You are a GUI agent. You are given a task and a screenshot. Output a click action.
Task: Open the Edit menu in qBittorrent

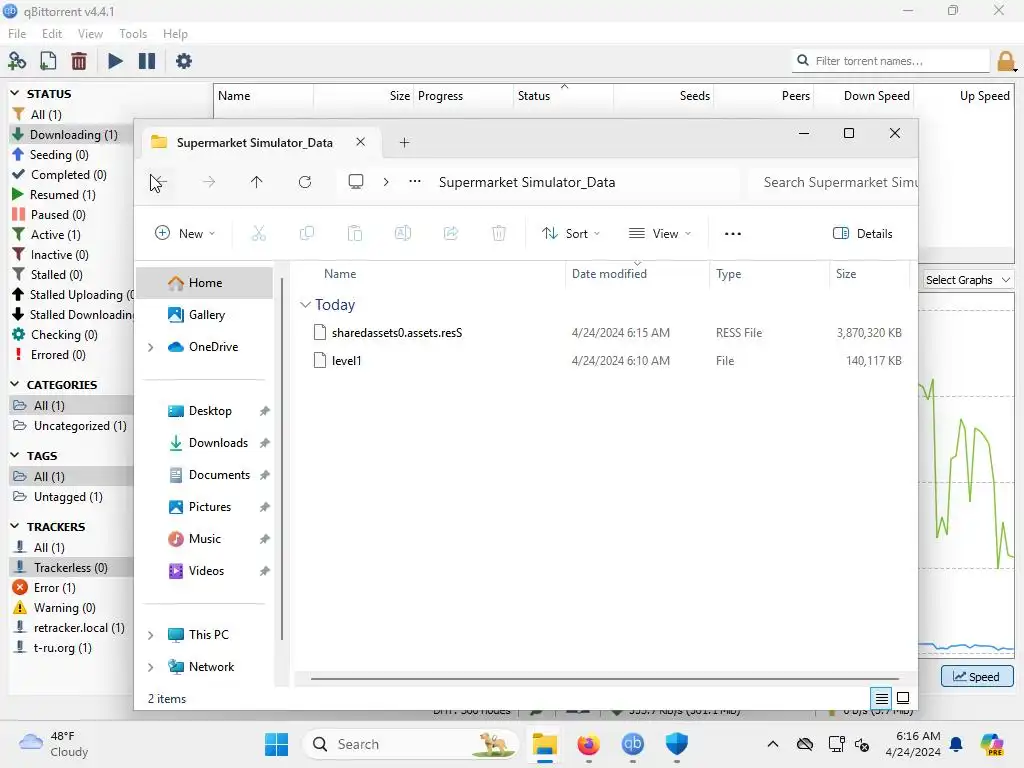click(52, 34)
